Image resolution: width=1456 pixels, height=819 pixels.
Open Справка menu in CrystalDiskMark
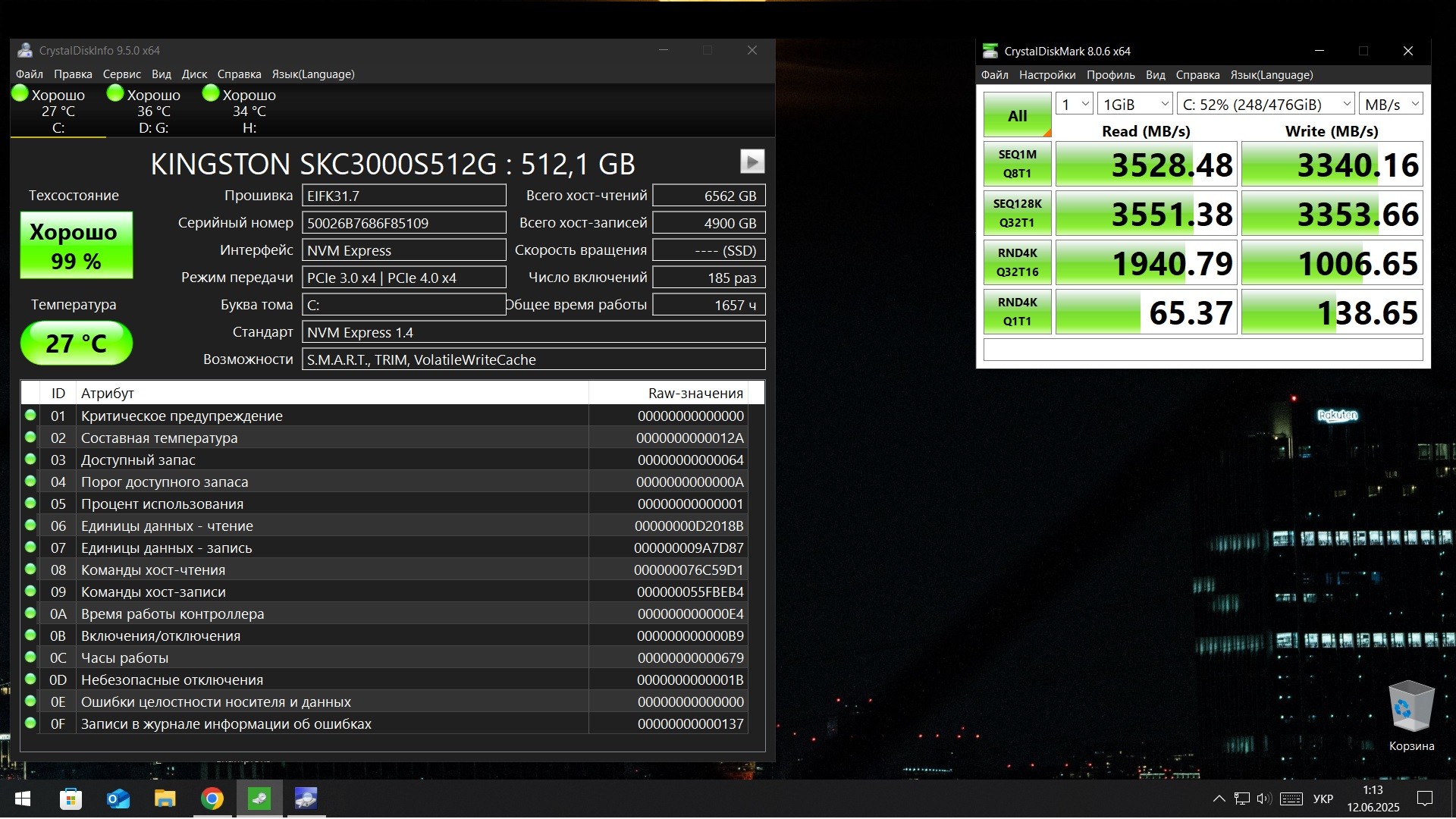pos(1198,75)
